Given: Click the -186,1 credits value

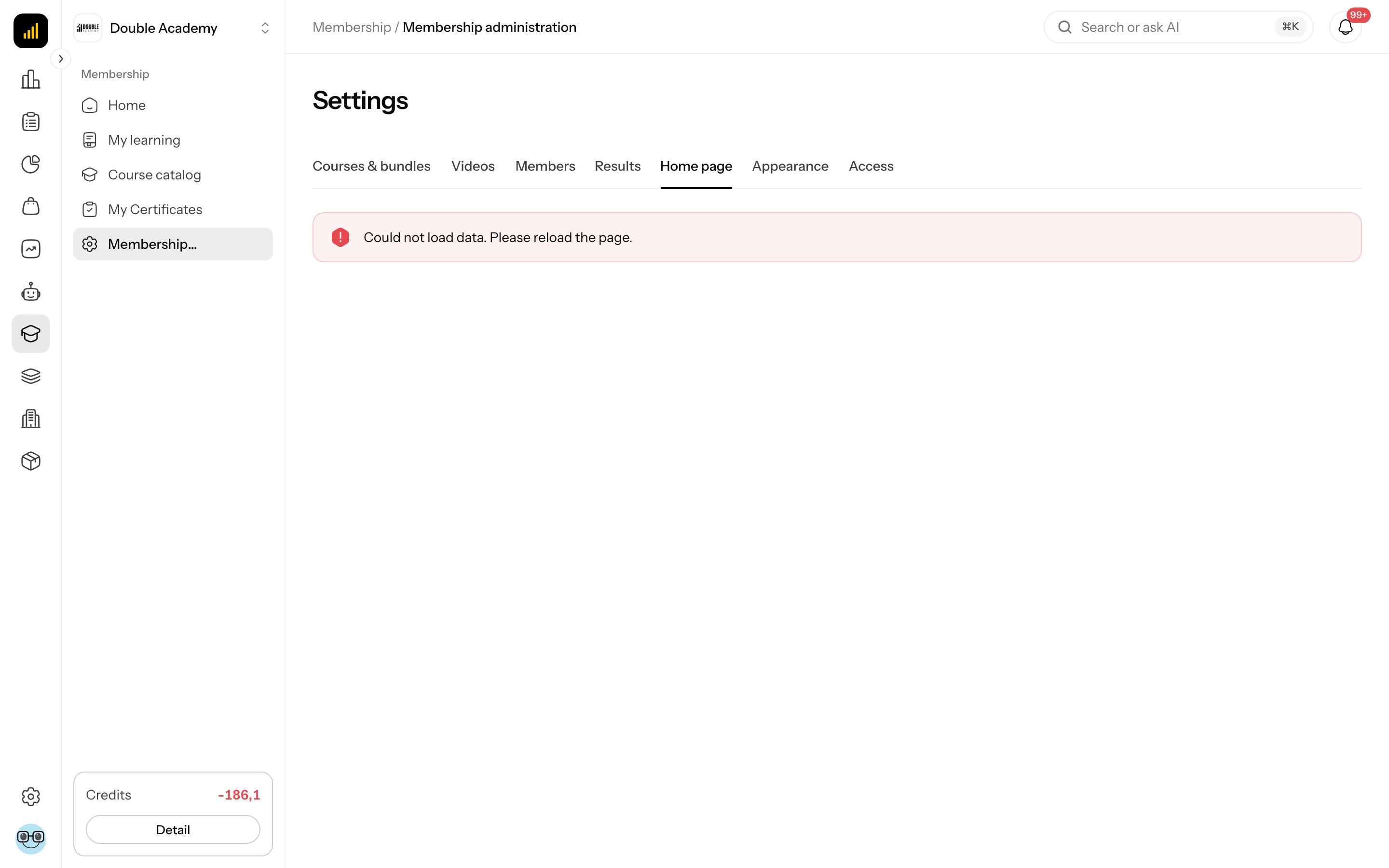Looking at the screenshot, I should click(x=239, y=795).
